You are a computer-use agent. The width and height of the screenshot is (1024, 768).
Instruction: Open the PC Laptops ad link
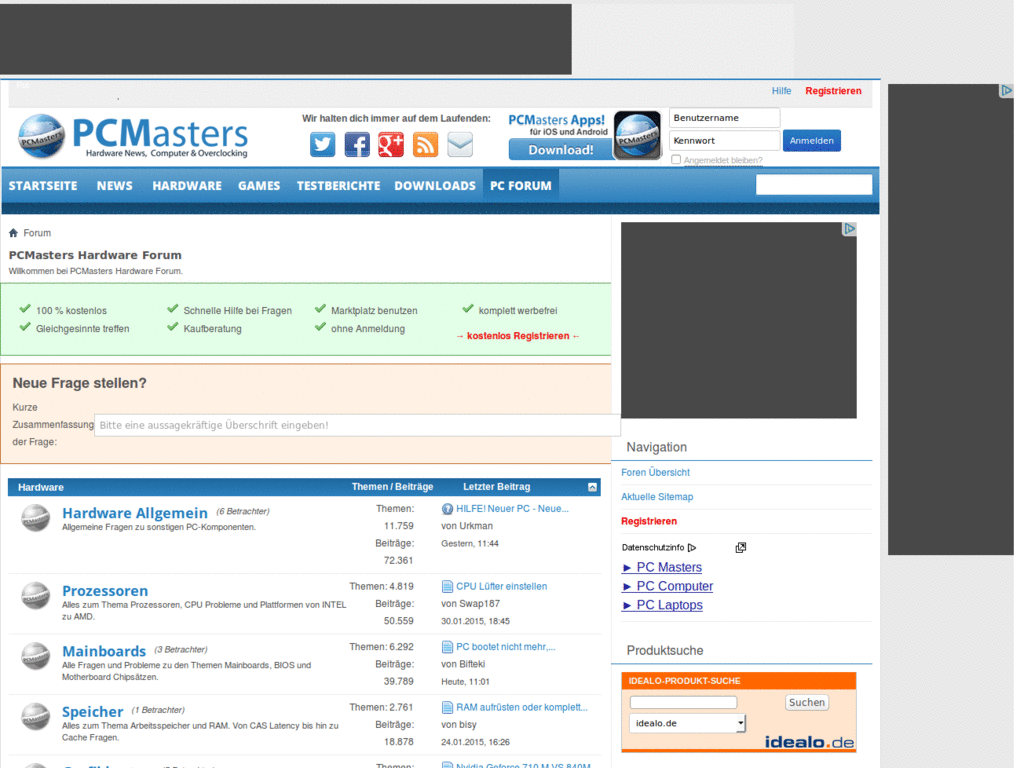point(669,605)
